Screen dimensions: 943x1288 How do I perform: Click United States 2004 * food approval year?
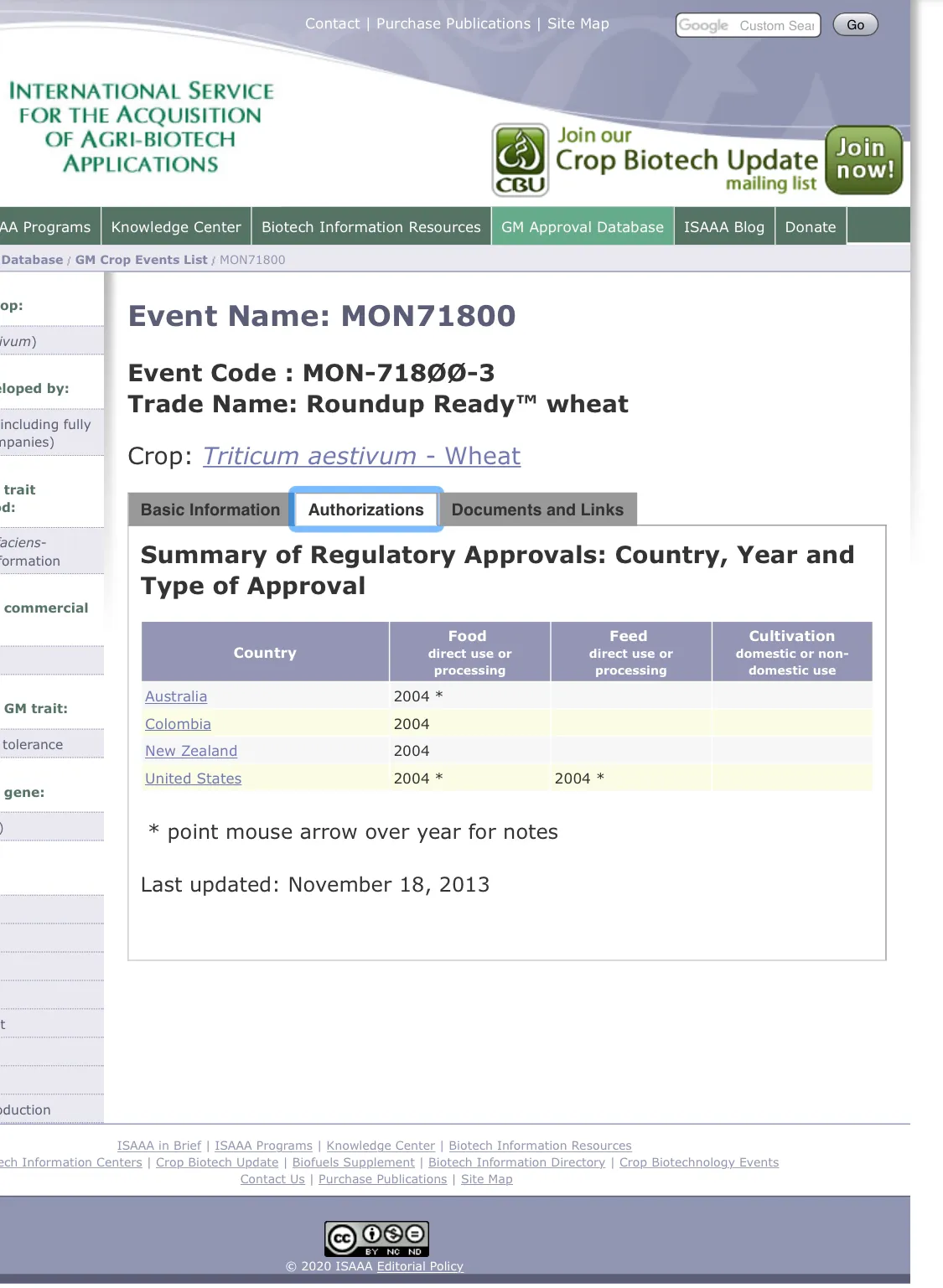(418, 778)
